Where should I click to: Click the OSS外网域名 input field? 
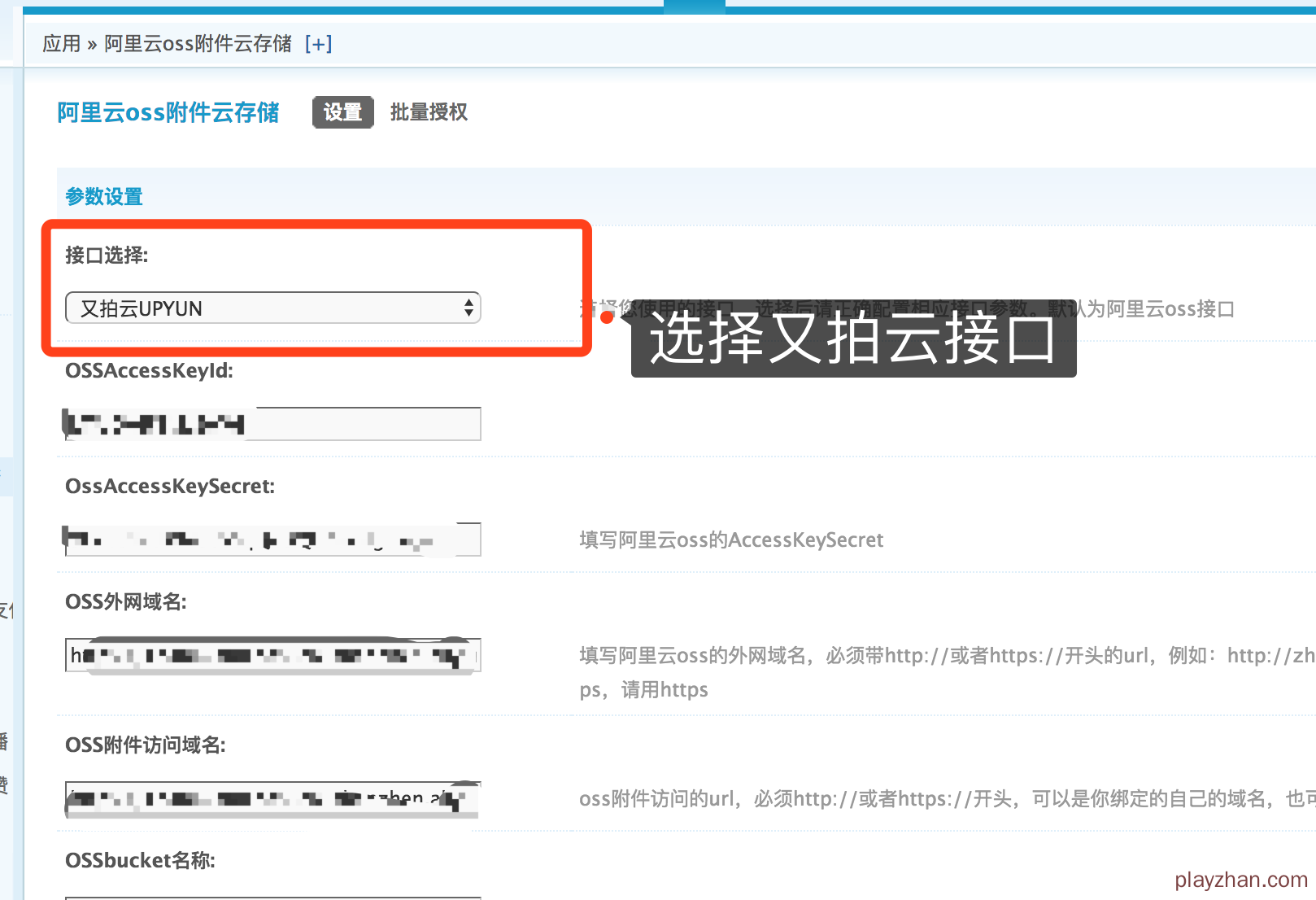(x=272, y=655)
